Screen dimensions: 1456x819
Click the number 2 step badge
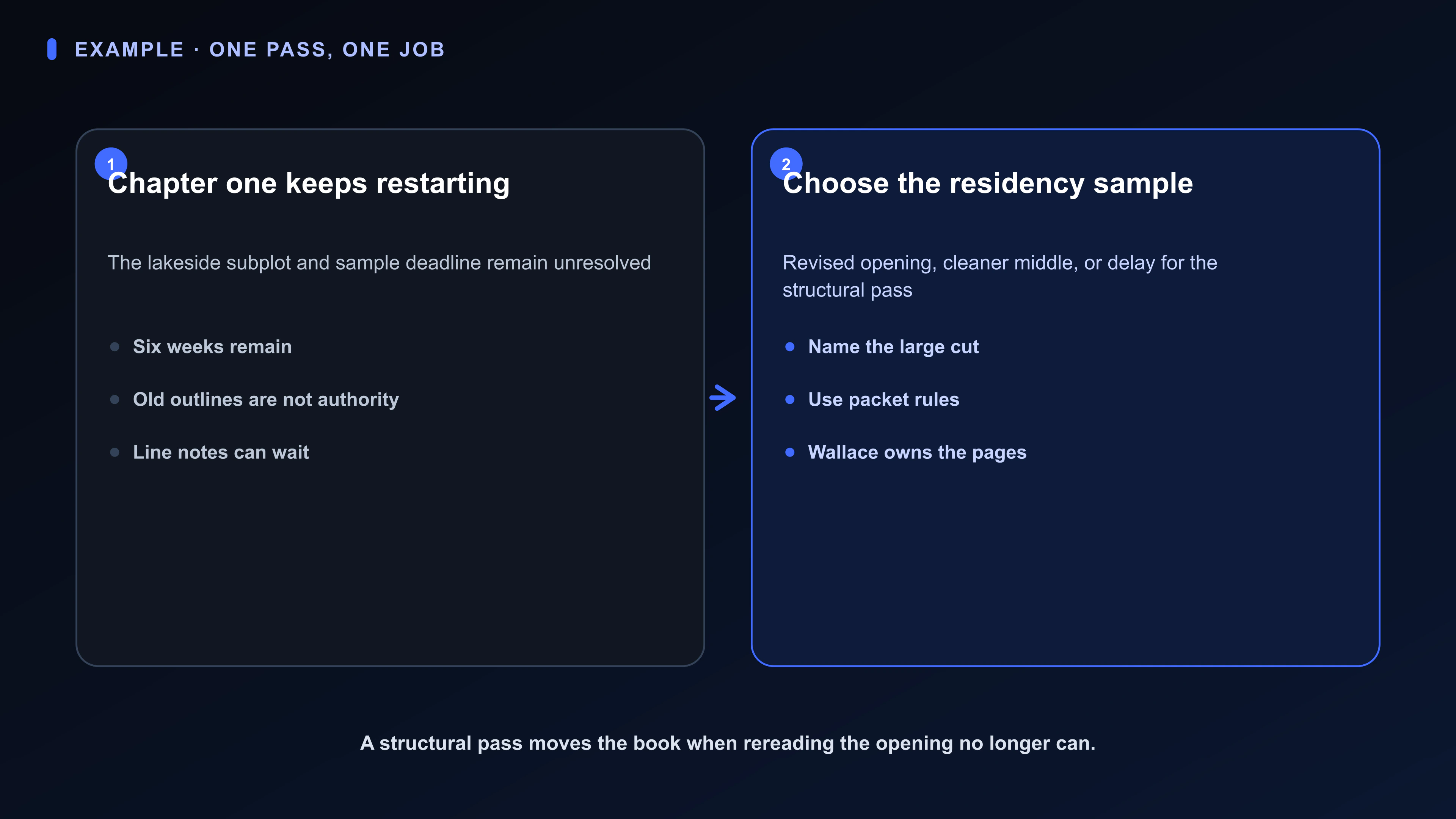pyautogui.click(x=786, y=164)
